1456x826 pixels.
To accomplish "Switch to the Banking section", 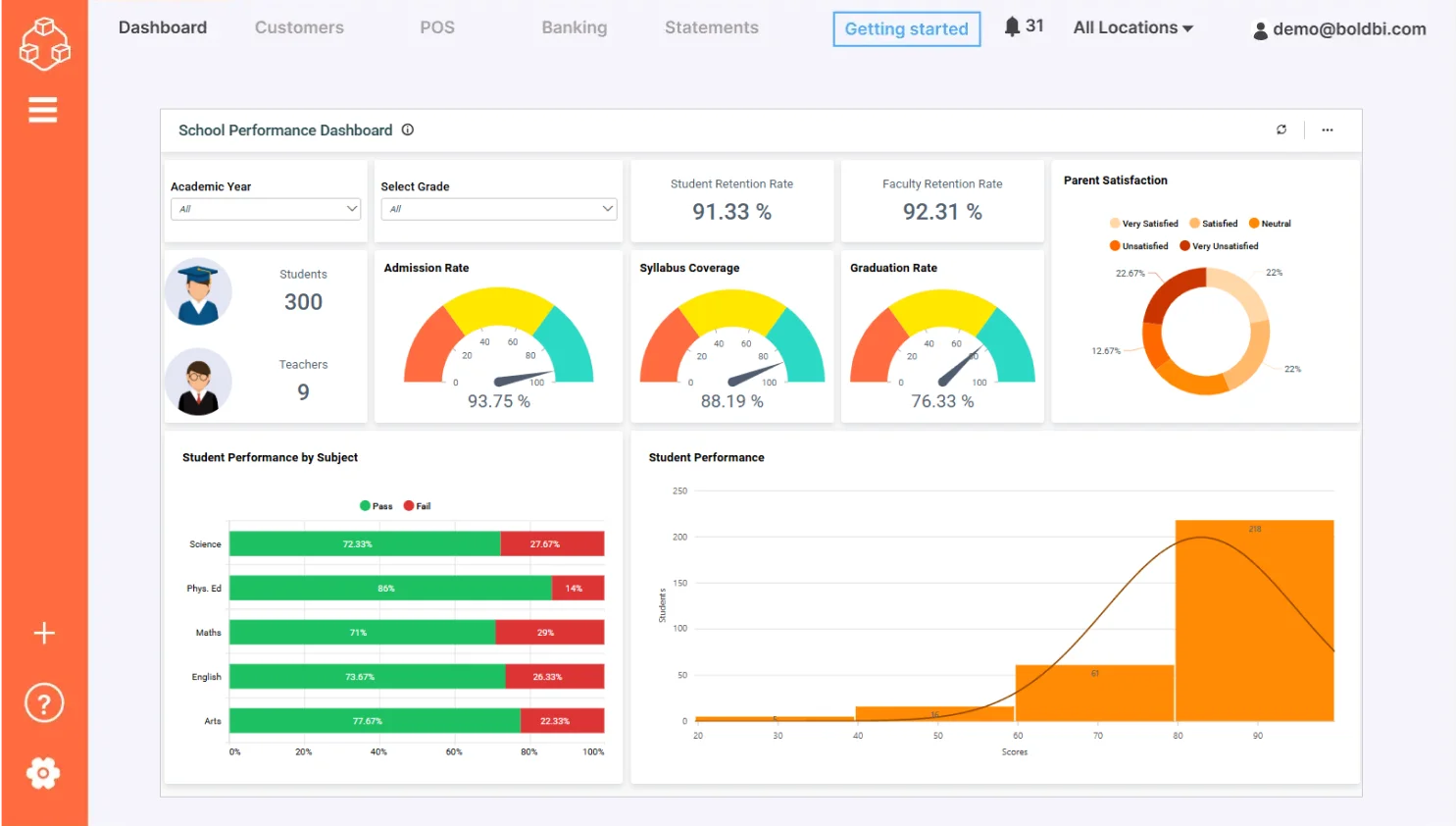I will (574, 27).
